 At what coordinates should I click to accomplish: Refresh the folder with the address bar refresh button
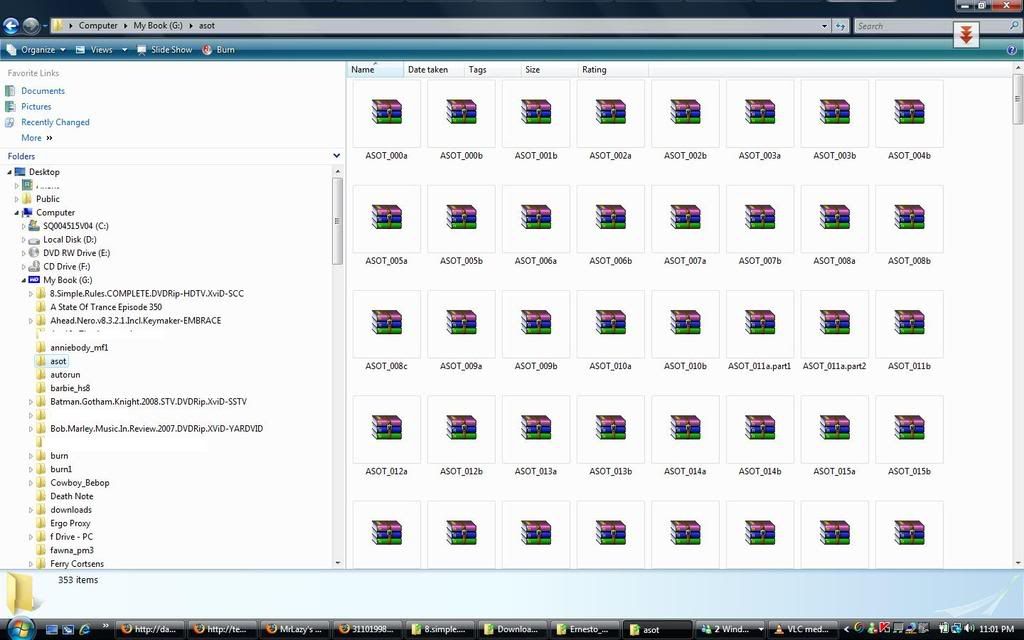pyautogui.click(x=840, y=26)
